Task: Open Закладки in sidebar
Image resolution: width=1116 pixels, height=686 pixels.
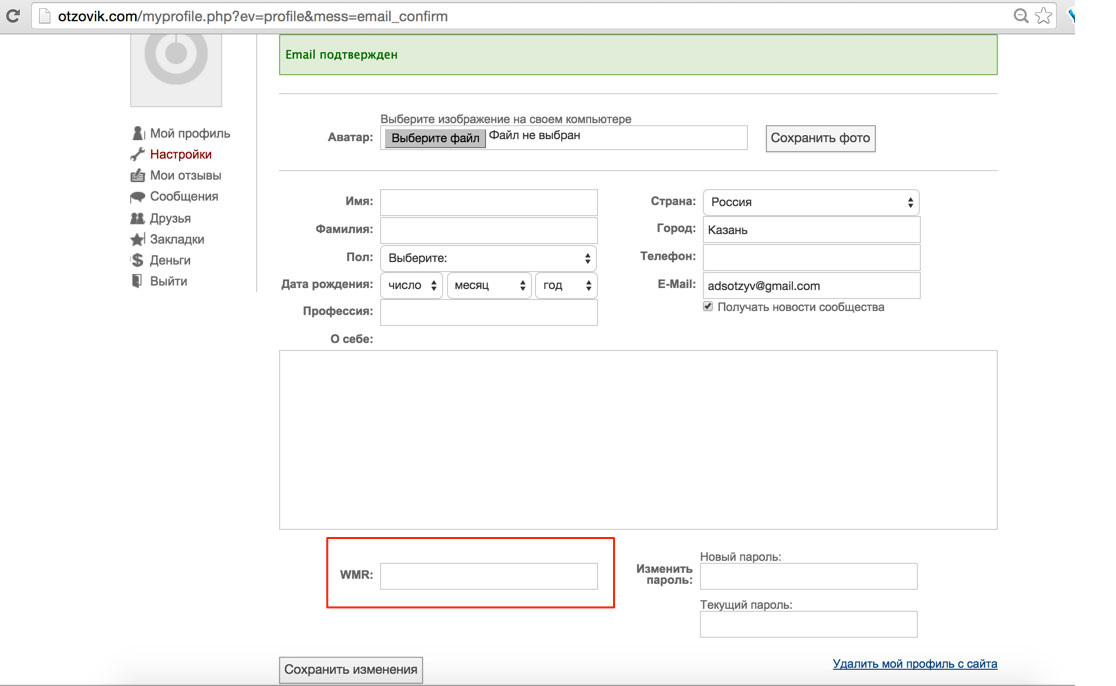Action: point(177,239)
